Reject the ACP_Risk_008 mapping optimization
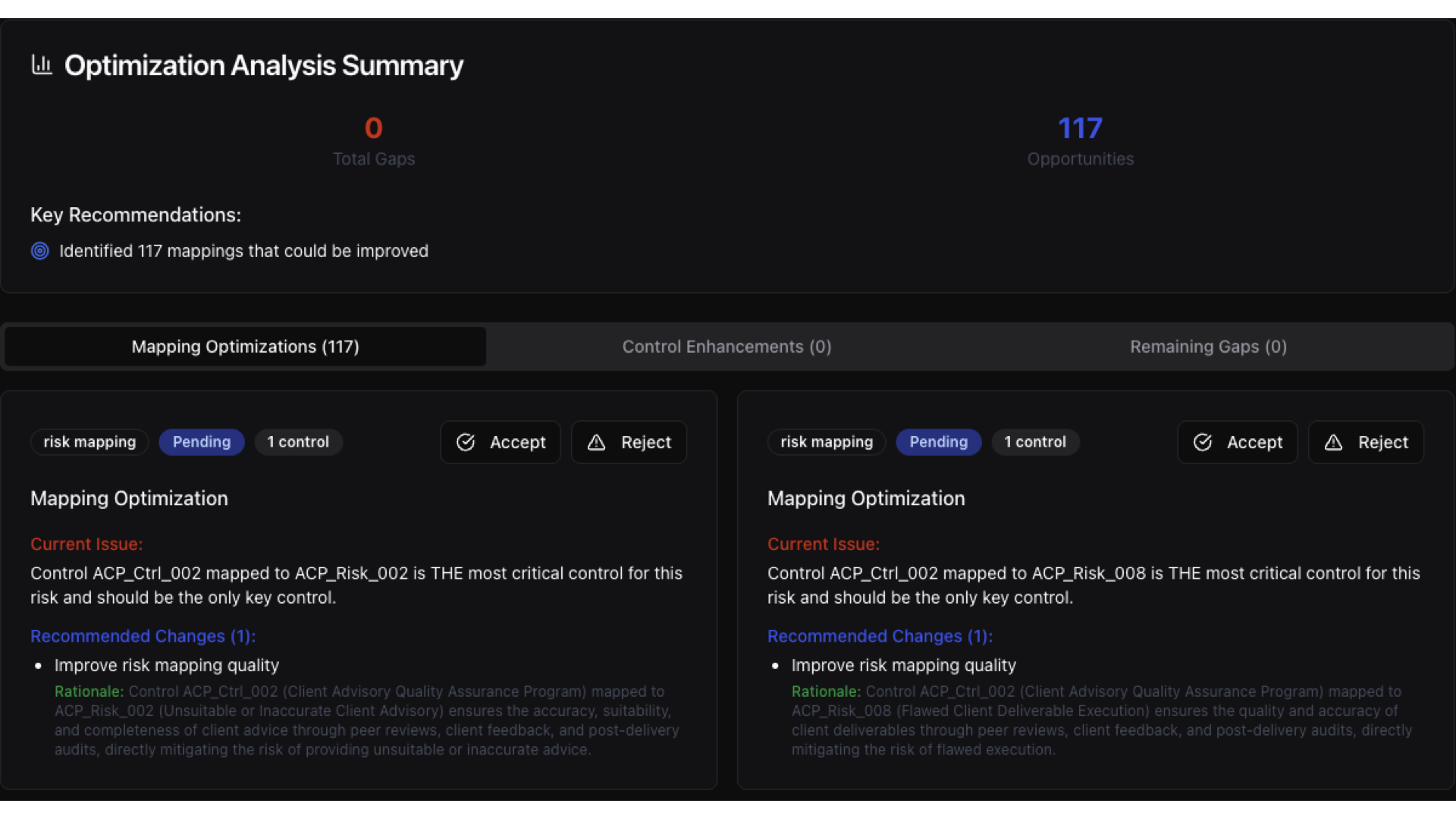 1366,442
